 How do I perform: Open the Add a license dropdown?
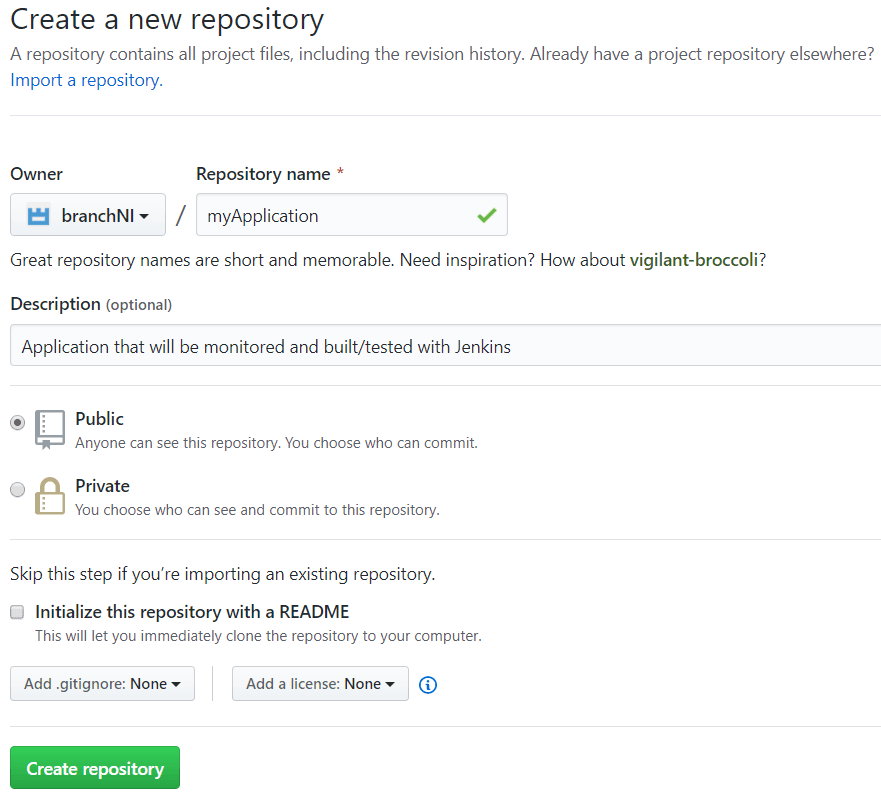(x=320, y=683)
